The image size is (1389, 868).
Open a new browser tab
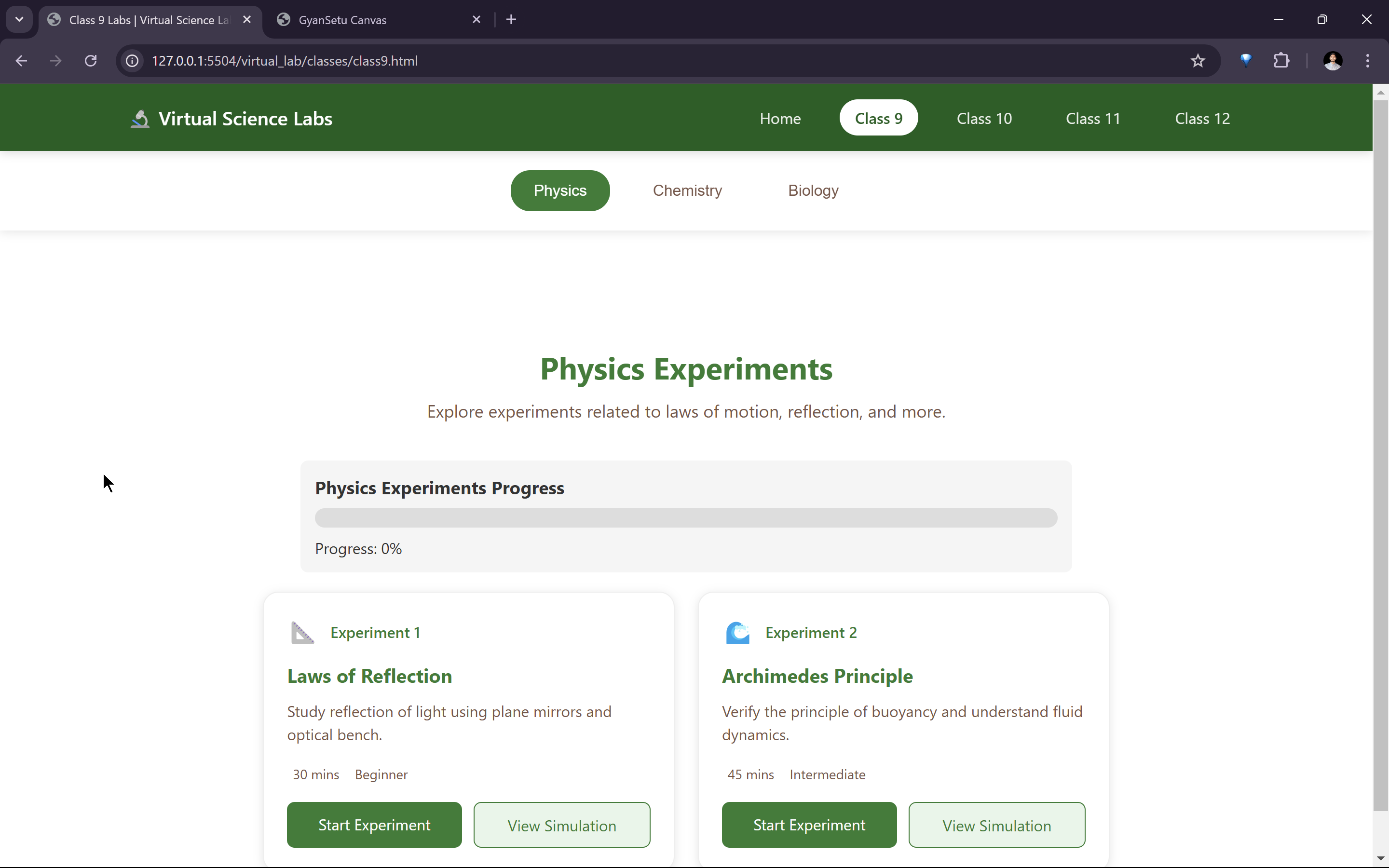(511, 19)
